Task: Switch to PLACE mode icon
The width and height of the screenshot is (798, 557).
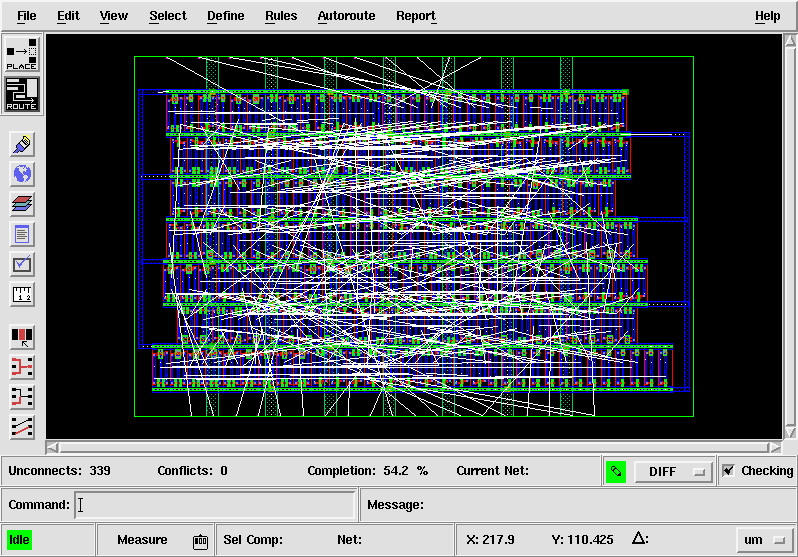Action: click(x=21, y=54)
